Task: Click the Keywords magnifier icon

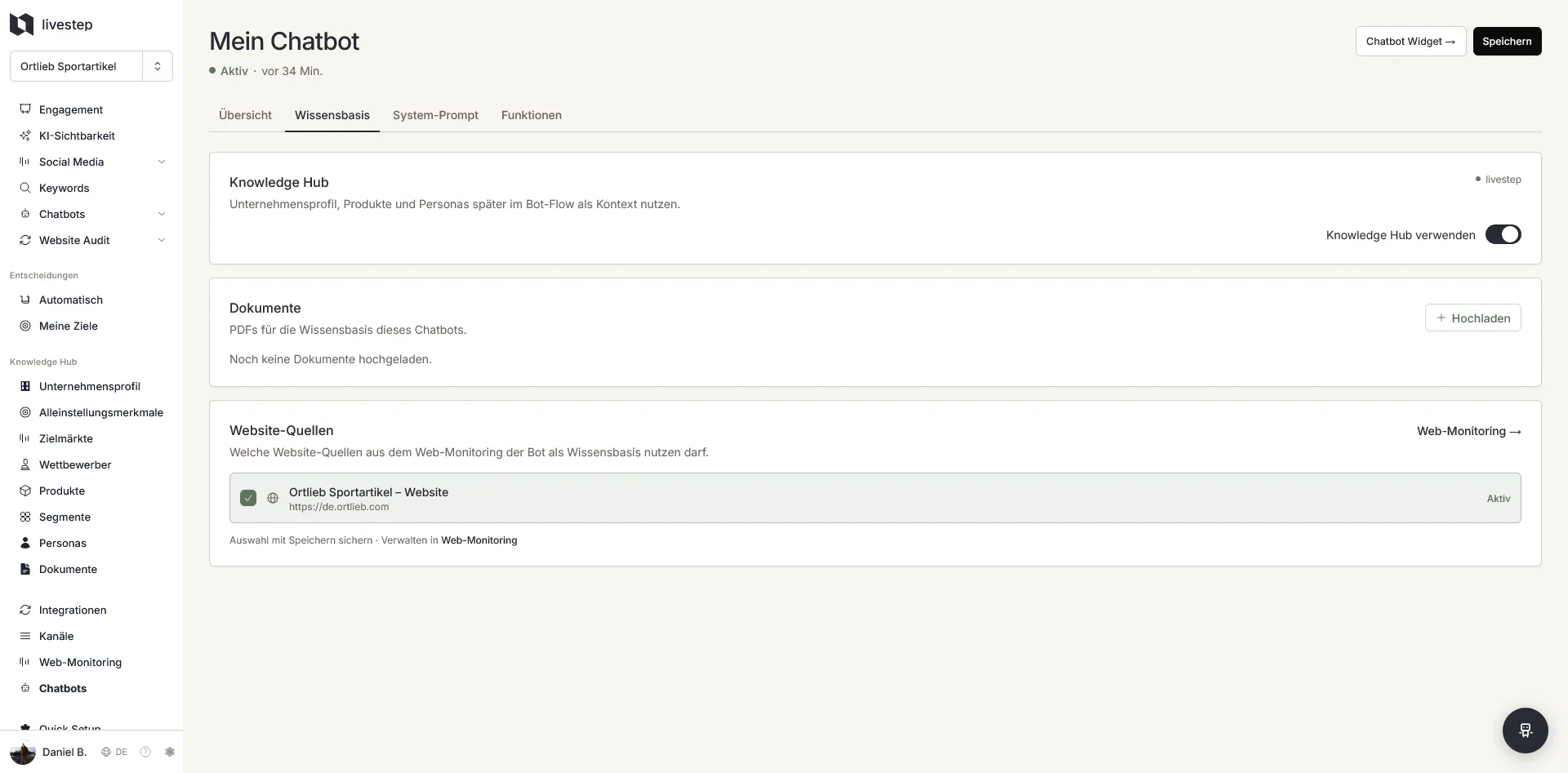Action: (25, 188)
